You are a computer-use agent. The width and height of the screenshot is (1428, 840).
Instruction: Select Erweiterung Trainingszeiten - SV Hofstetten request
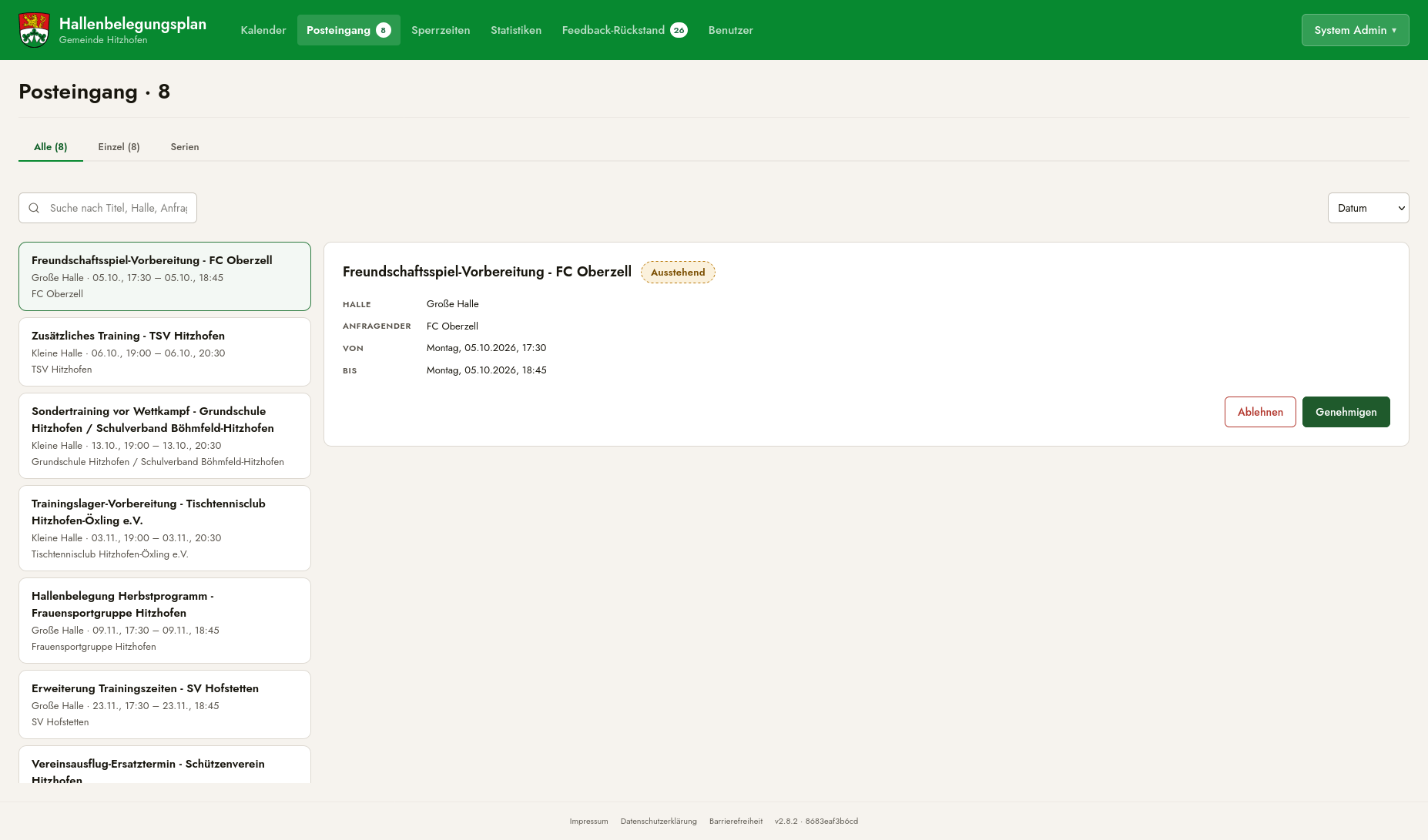point(165,704)
